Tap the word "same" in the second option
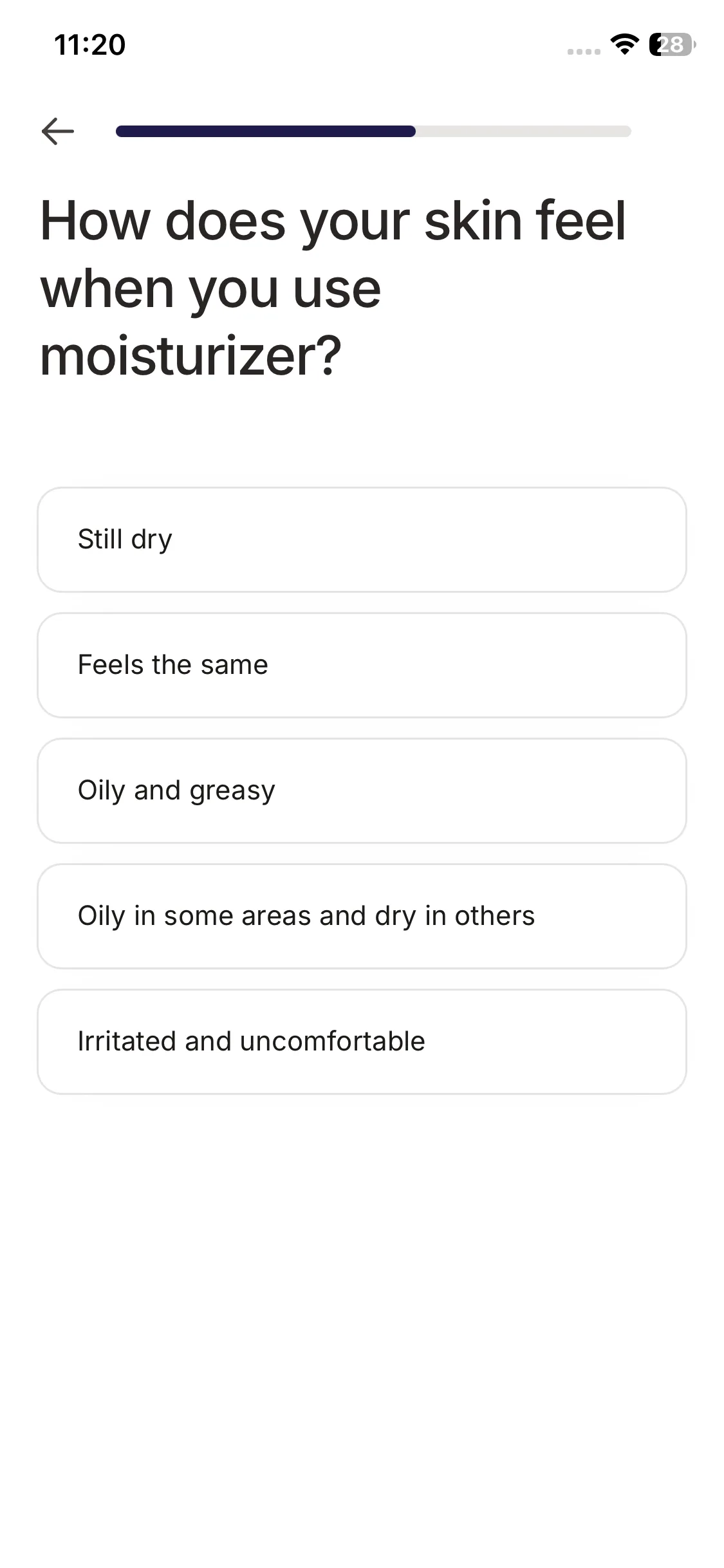The width and height of the screenshot is (724, 1568). [234, 665]
